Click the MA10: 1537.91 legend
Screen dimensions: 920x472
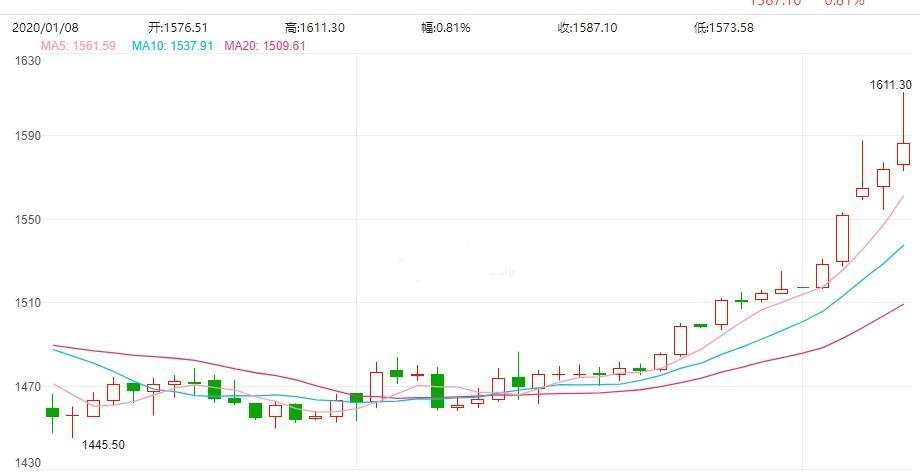172,46
